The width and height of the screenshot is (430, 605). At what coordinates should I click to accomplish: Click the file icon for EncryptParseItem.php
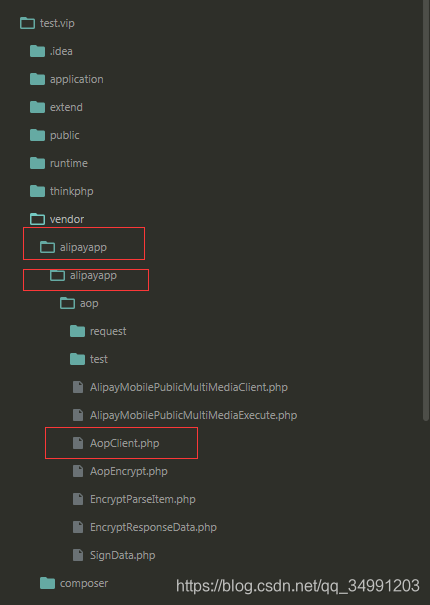coord(78,499)
